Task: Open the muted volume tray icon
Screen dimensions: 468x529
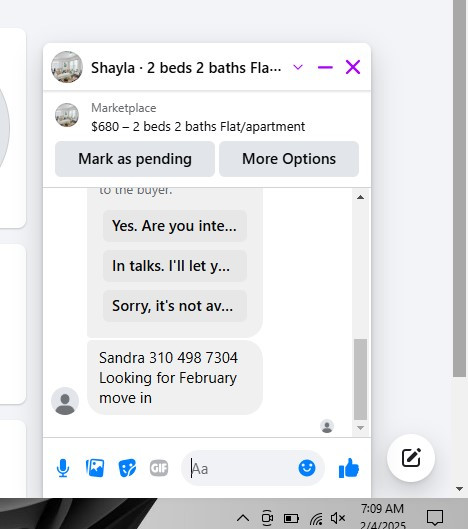Action: tap(338, 518)
